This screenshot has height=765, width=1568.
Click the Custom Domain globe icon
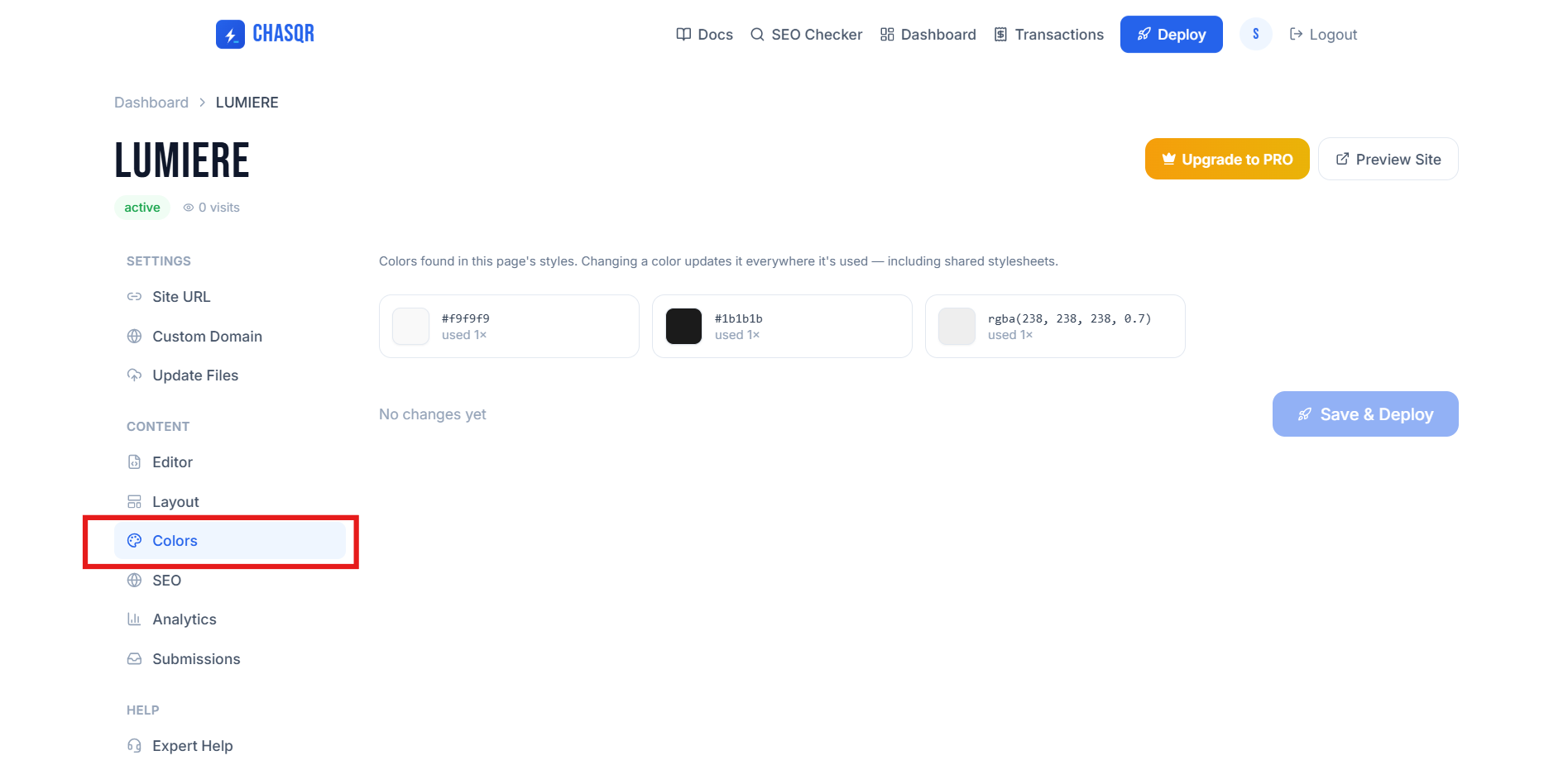pos(134,336)
